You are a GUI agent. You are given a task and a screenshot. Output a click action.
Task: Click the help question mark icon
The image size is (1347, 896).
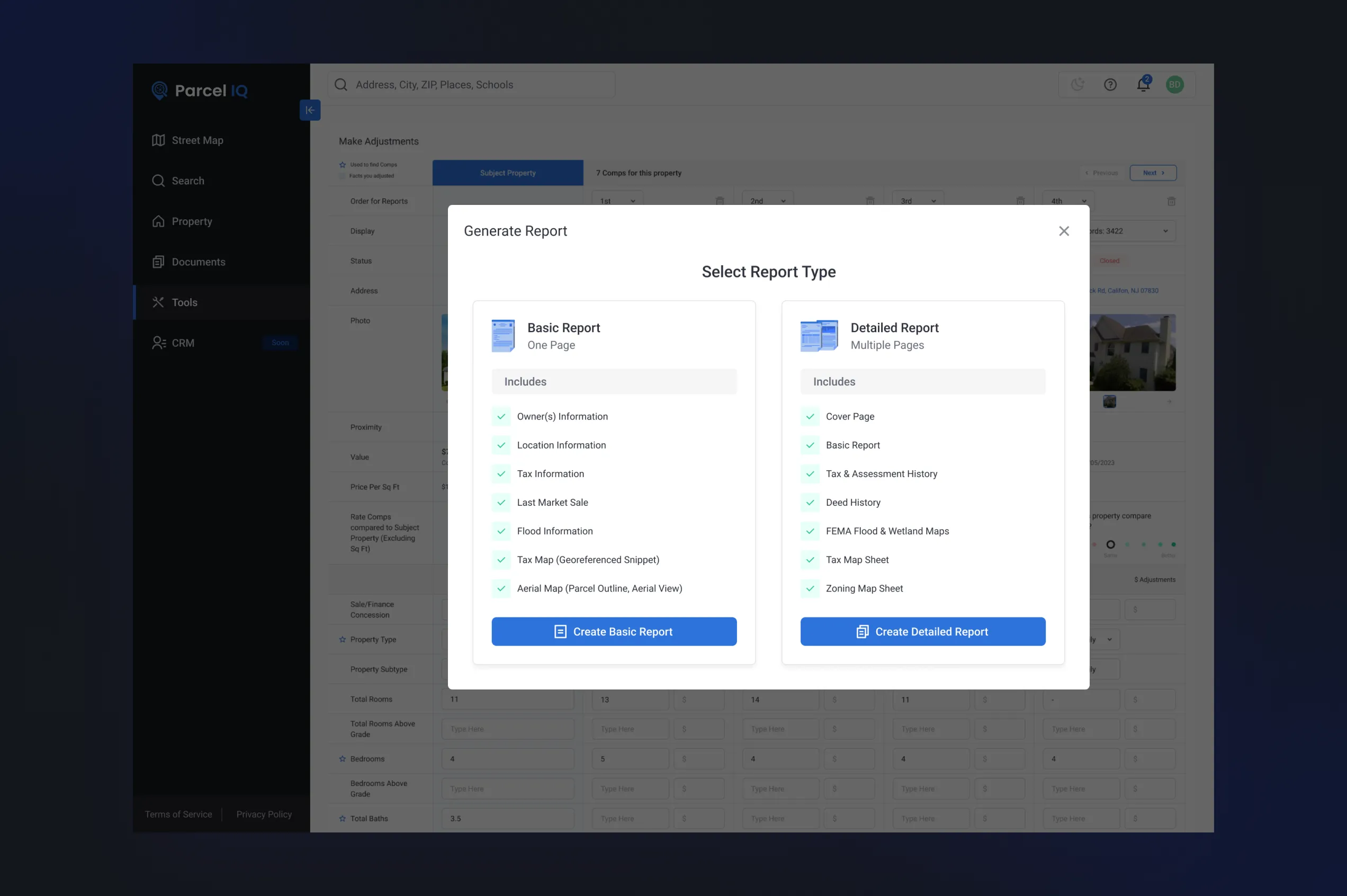1109,85
